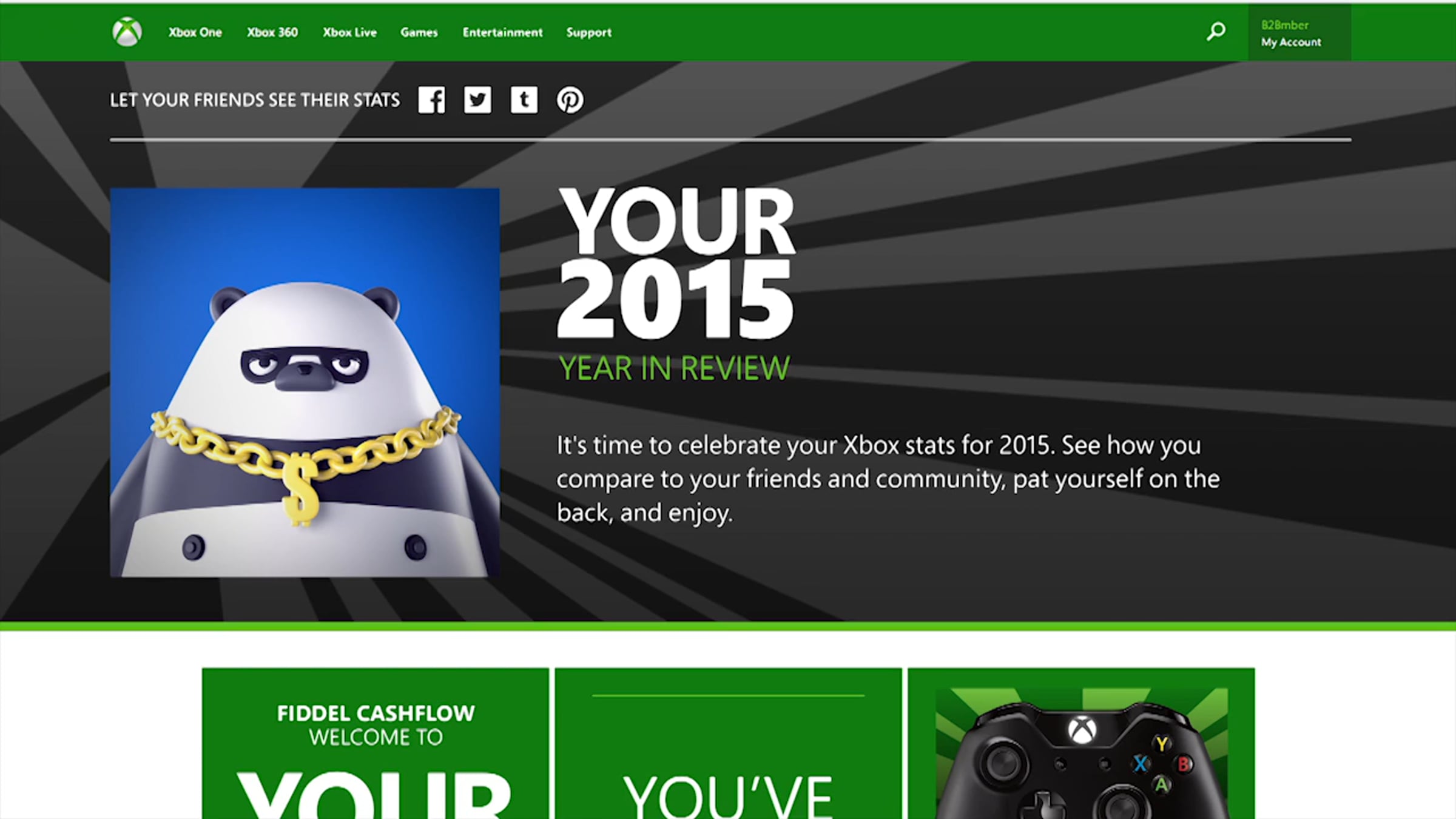Open the Games menu
This screenshot has height=819, width=1456.
pos(419,32)
